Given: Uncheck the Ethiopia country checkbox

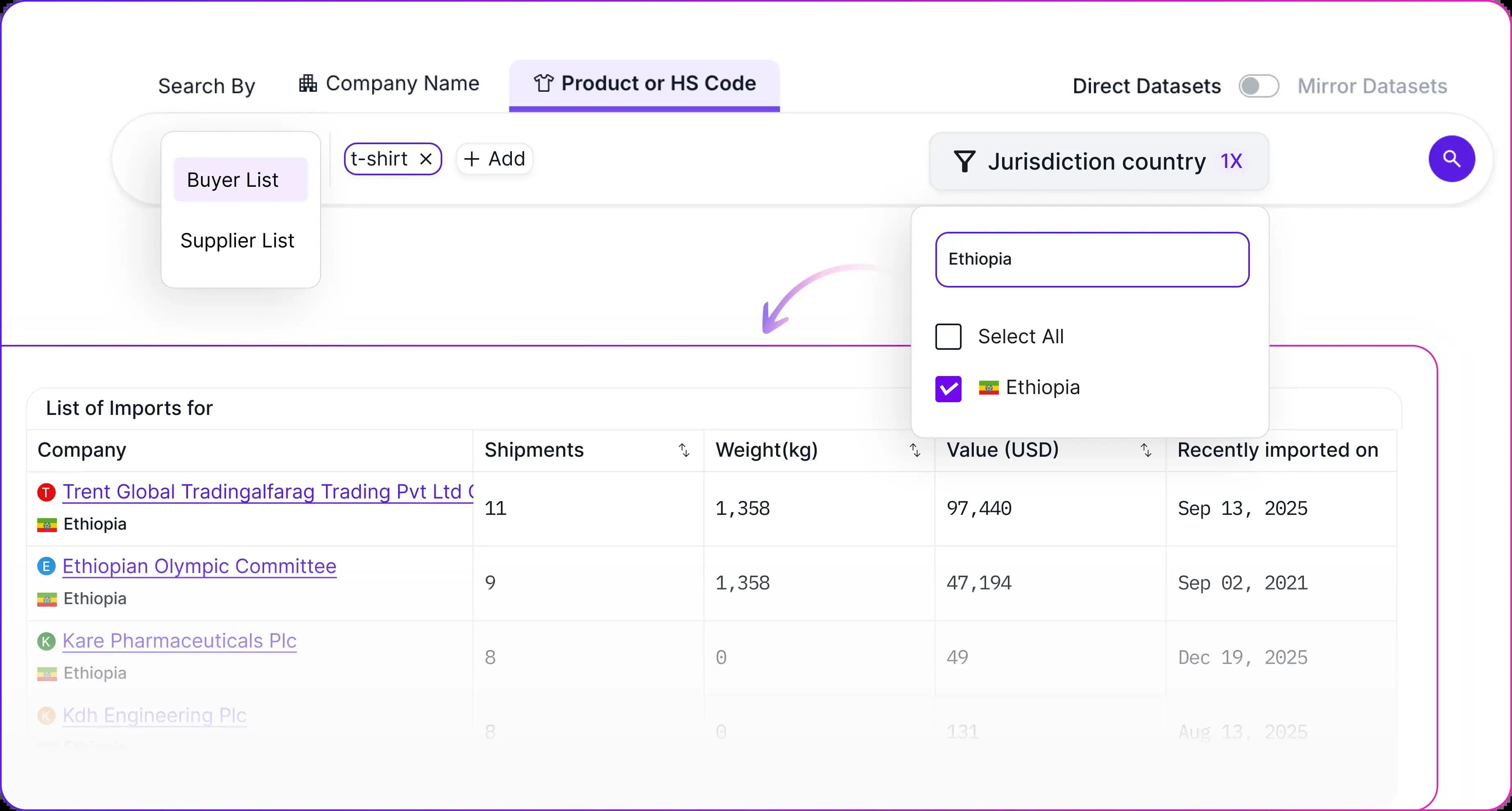Looking at the screenshot, I should (948, 389).
